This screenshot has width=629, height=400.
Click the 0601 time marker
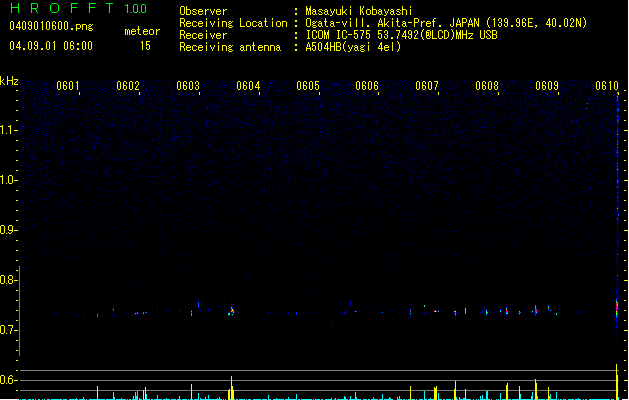tap(68, 86)
